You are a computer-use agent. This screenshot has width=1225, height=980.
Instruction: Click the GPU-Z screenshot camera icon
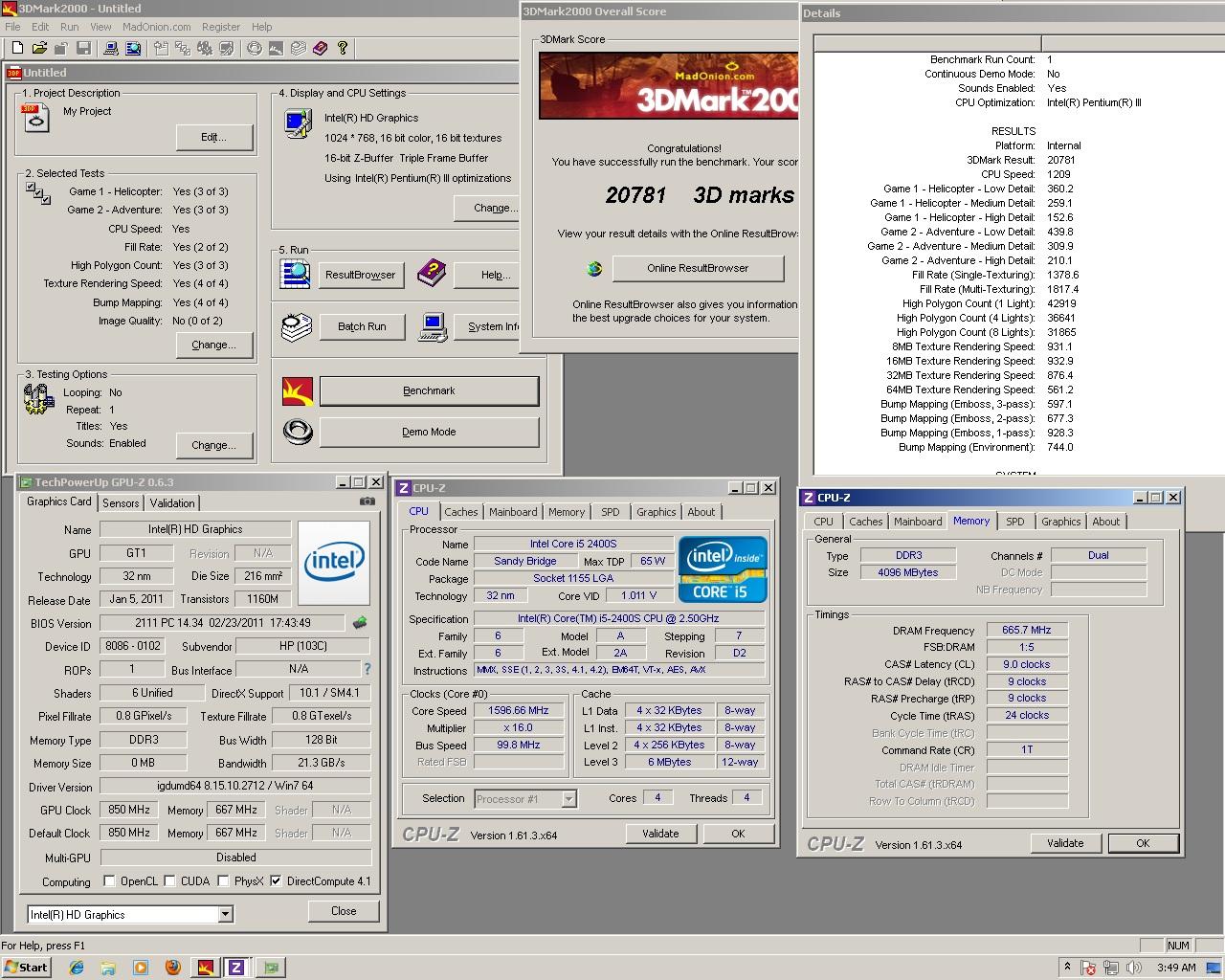pyautogui.click(x=367, y=501)
